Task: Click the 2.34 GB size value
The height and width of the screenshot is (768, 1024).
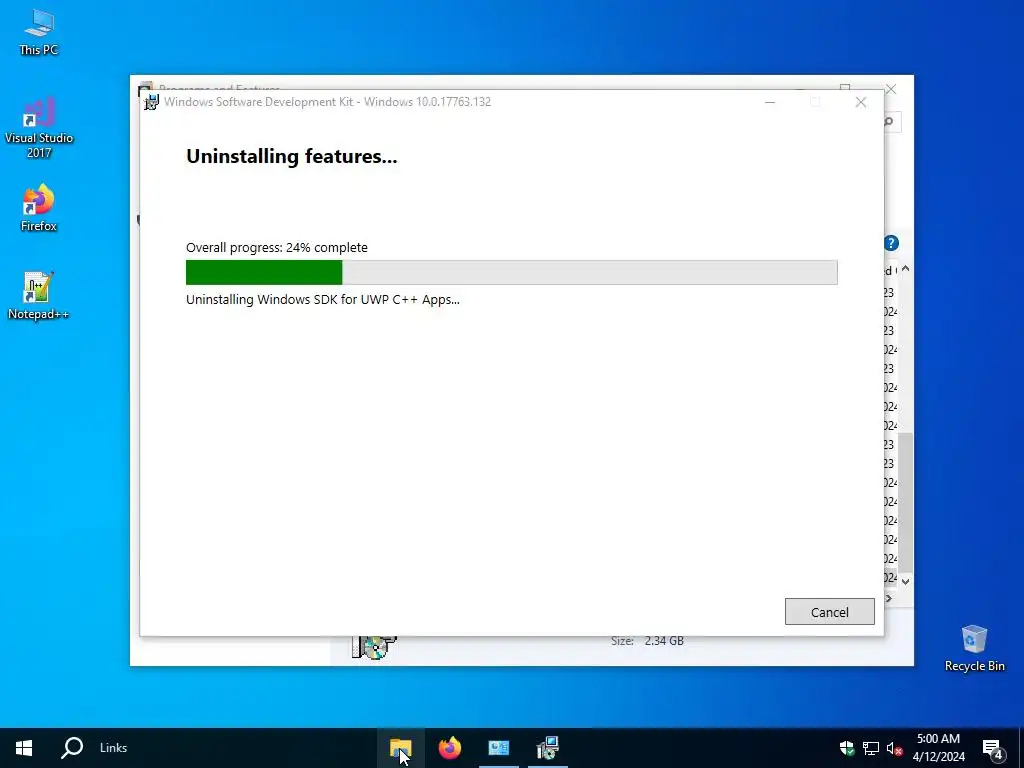Action: pyautogui.click(x=664, y=641)
